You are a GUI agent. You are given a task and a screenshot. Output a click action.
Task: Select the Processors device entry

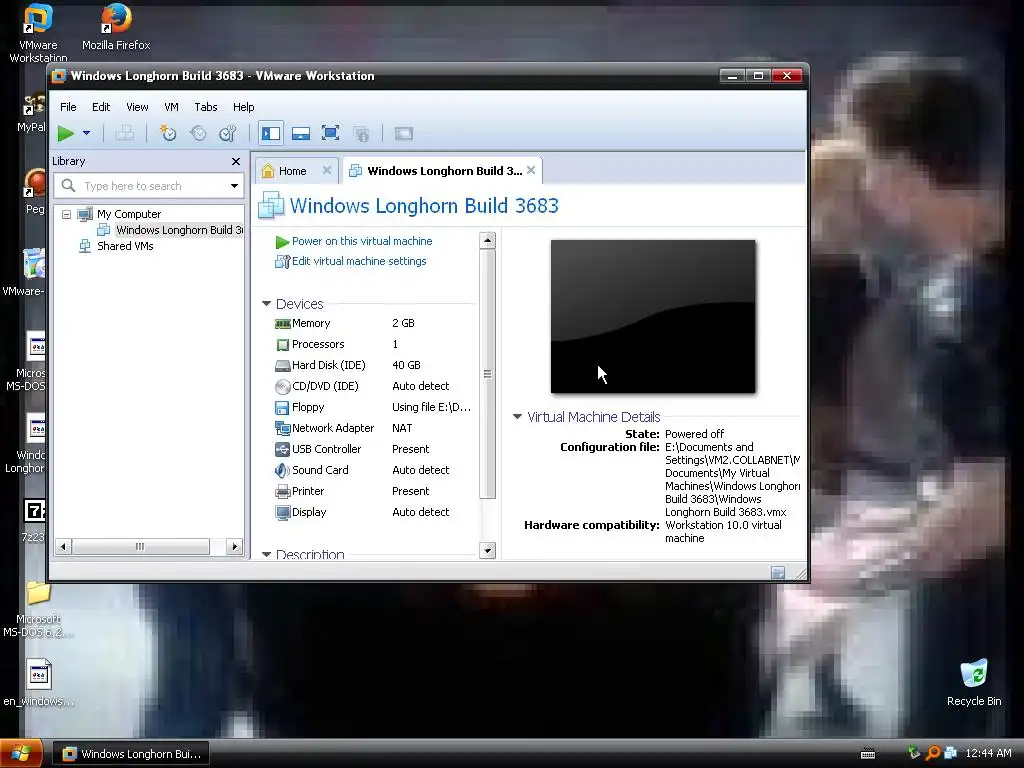(x=372, y=344)
